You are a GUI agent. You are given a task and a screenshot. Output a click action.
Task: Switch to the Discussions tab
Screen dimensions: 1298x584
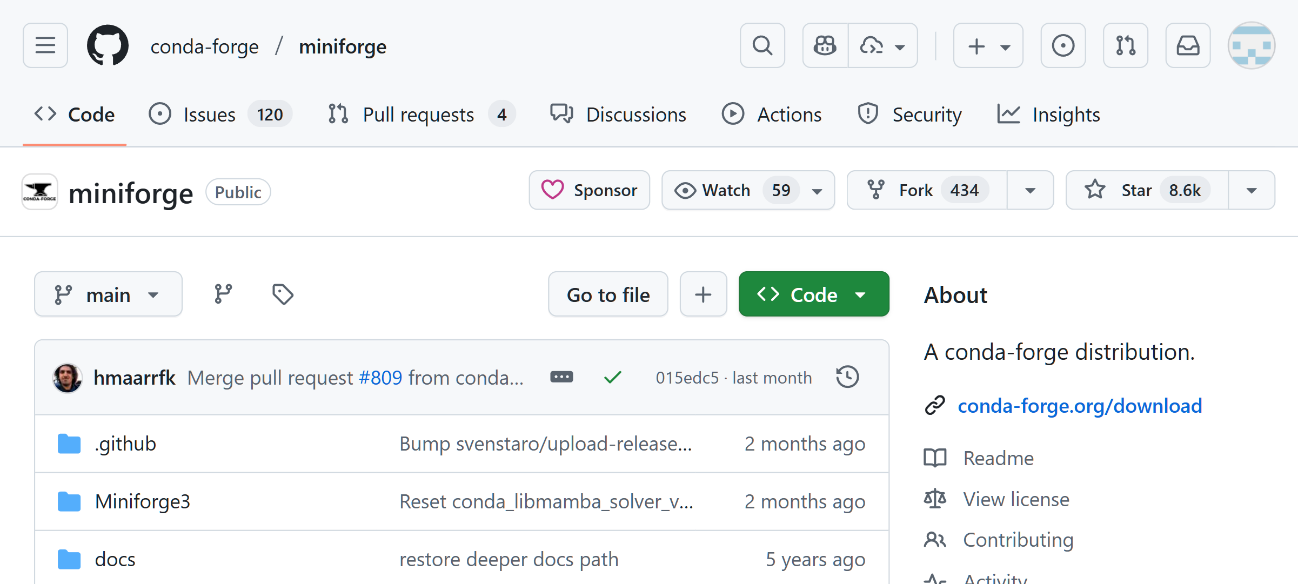click(x=618, y=114)
